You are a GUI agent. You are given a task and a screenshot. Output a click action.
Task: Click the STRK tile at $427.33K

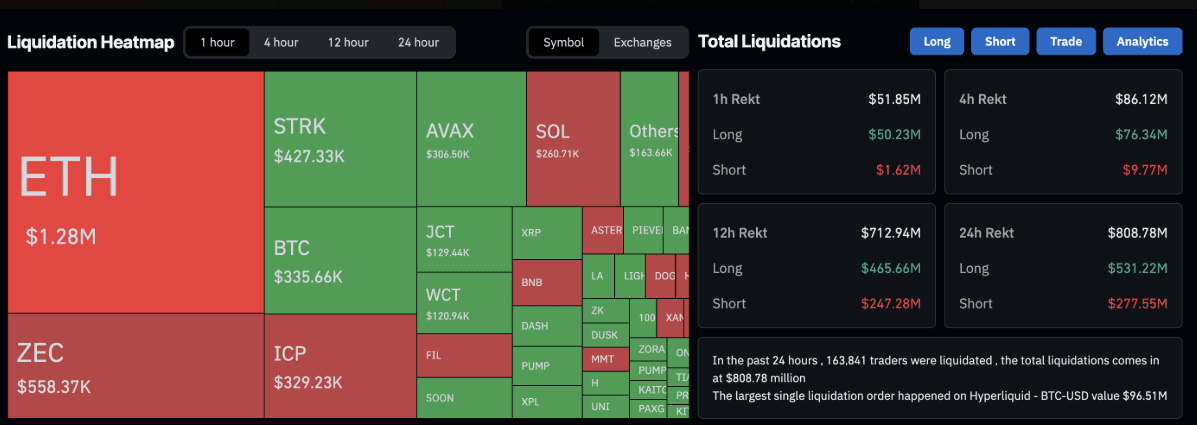(340, 139)
